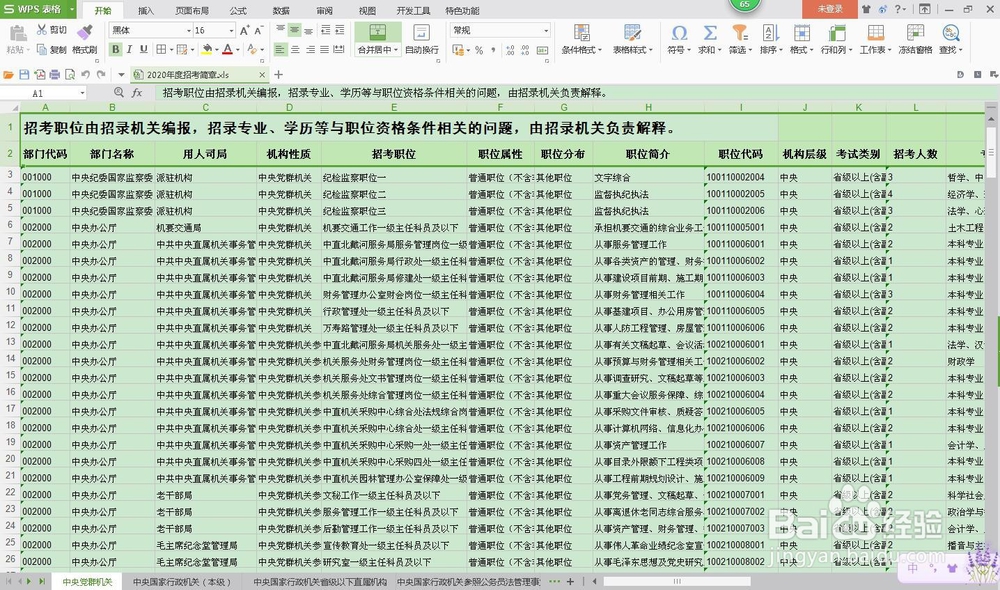Image resolution: width=1000 pixels, height=590 pixels.
Task: Click the increase indent icon
Action: [x=339, y=30]
